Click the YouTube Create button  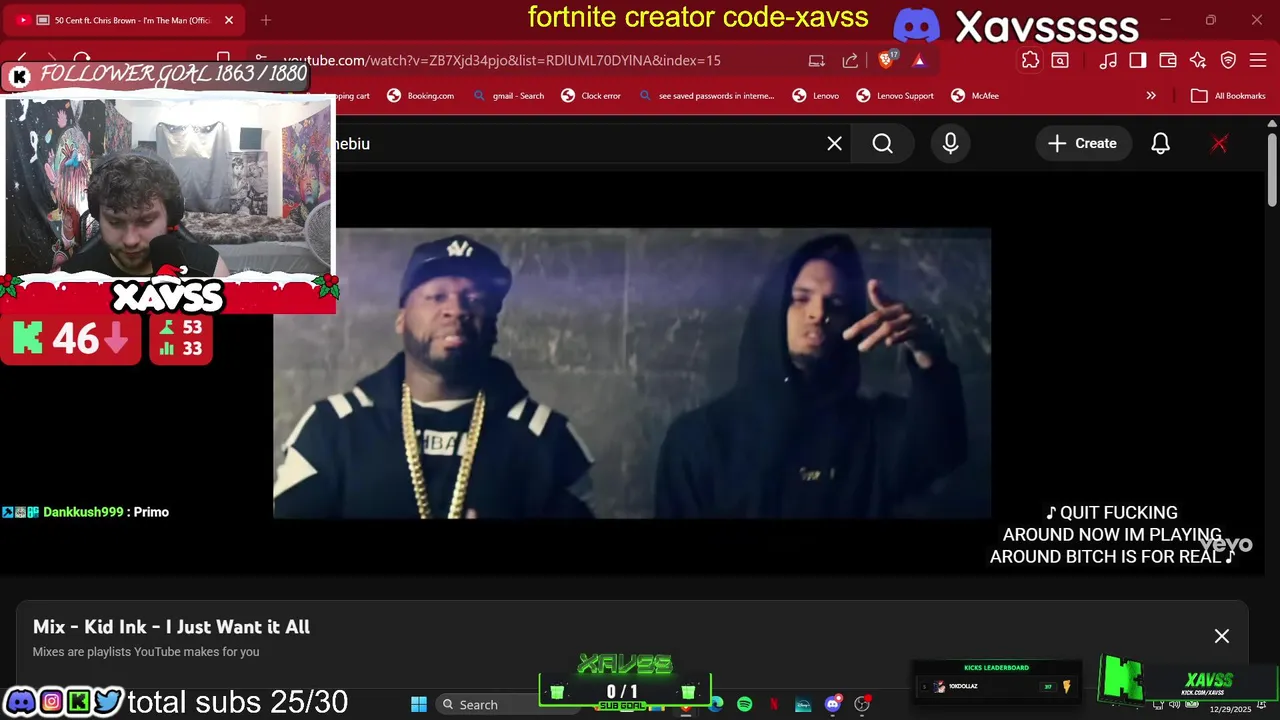click(1082, 144)
